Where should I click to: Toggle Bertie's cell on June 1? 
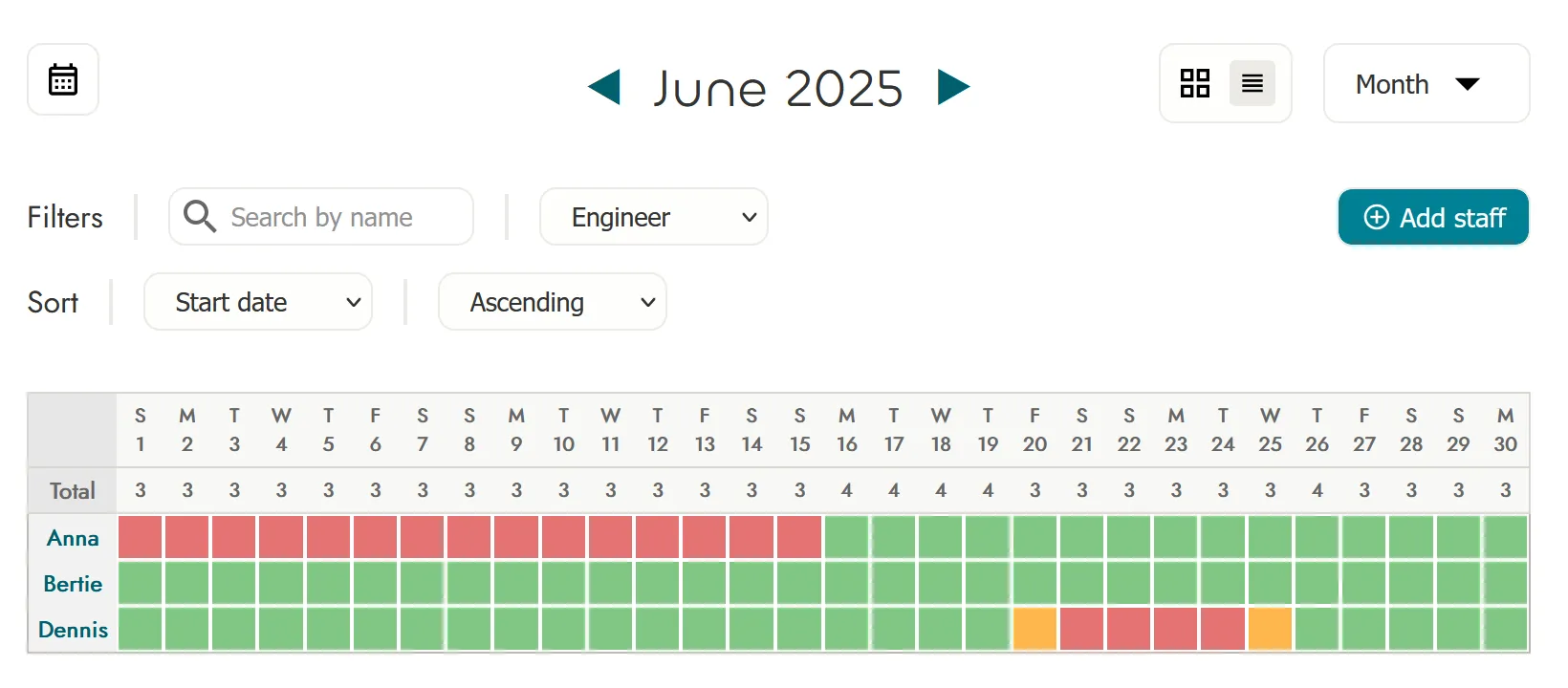click(140, 583)
